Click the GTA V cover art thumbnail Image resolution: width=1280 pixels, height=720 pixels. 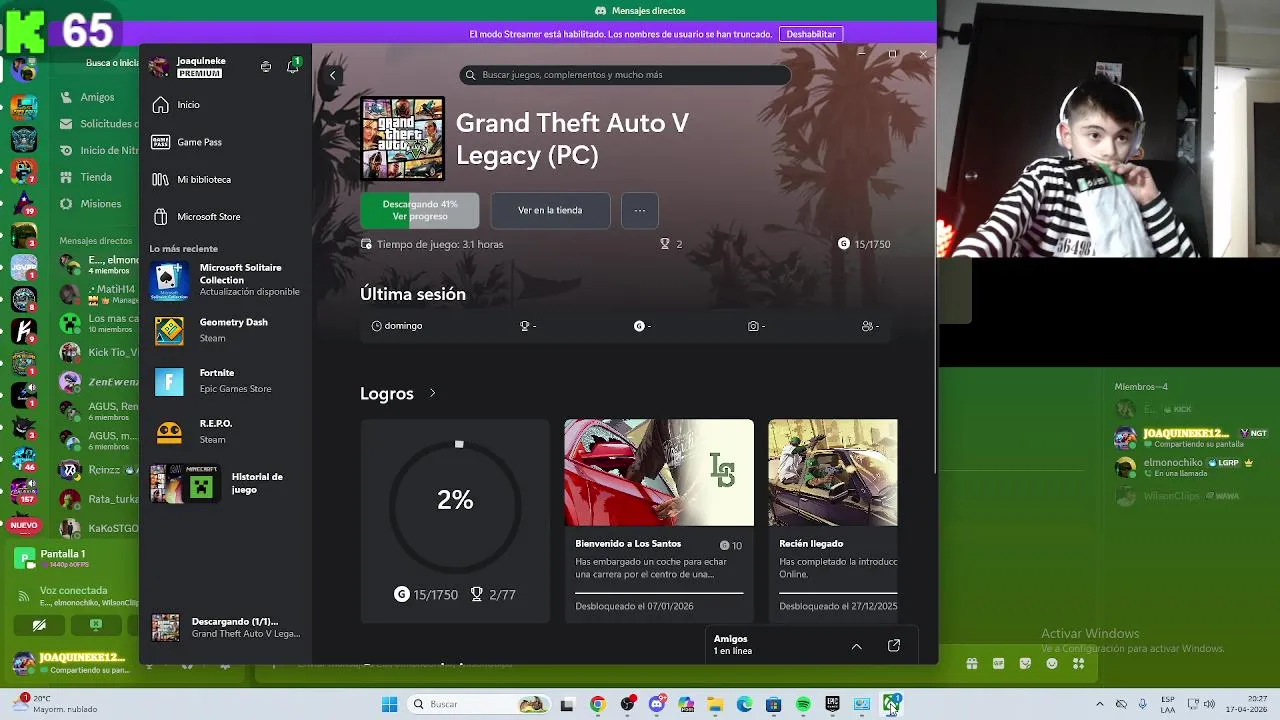[x=403, y=138]
